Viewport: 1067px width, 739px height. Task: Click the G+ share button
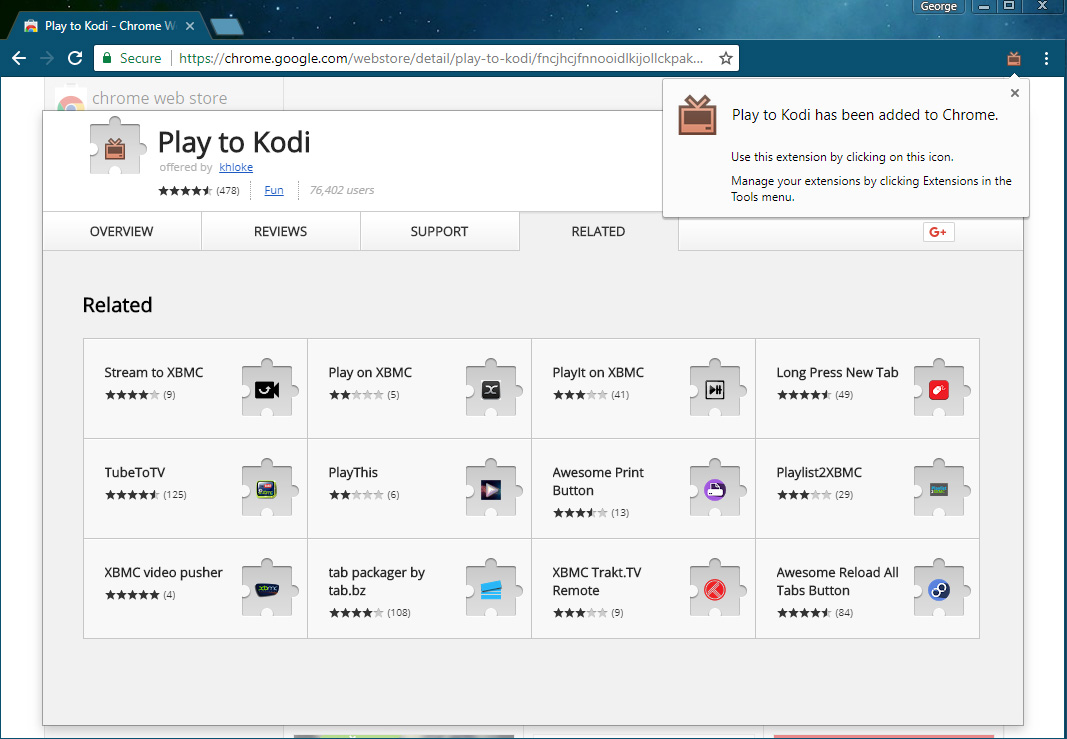938,231
